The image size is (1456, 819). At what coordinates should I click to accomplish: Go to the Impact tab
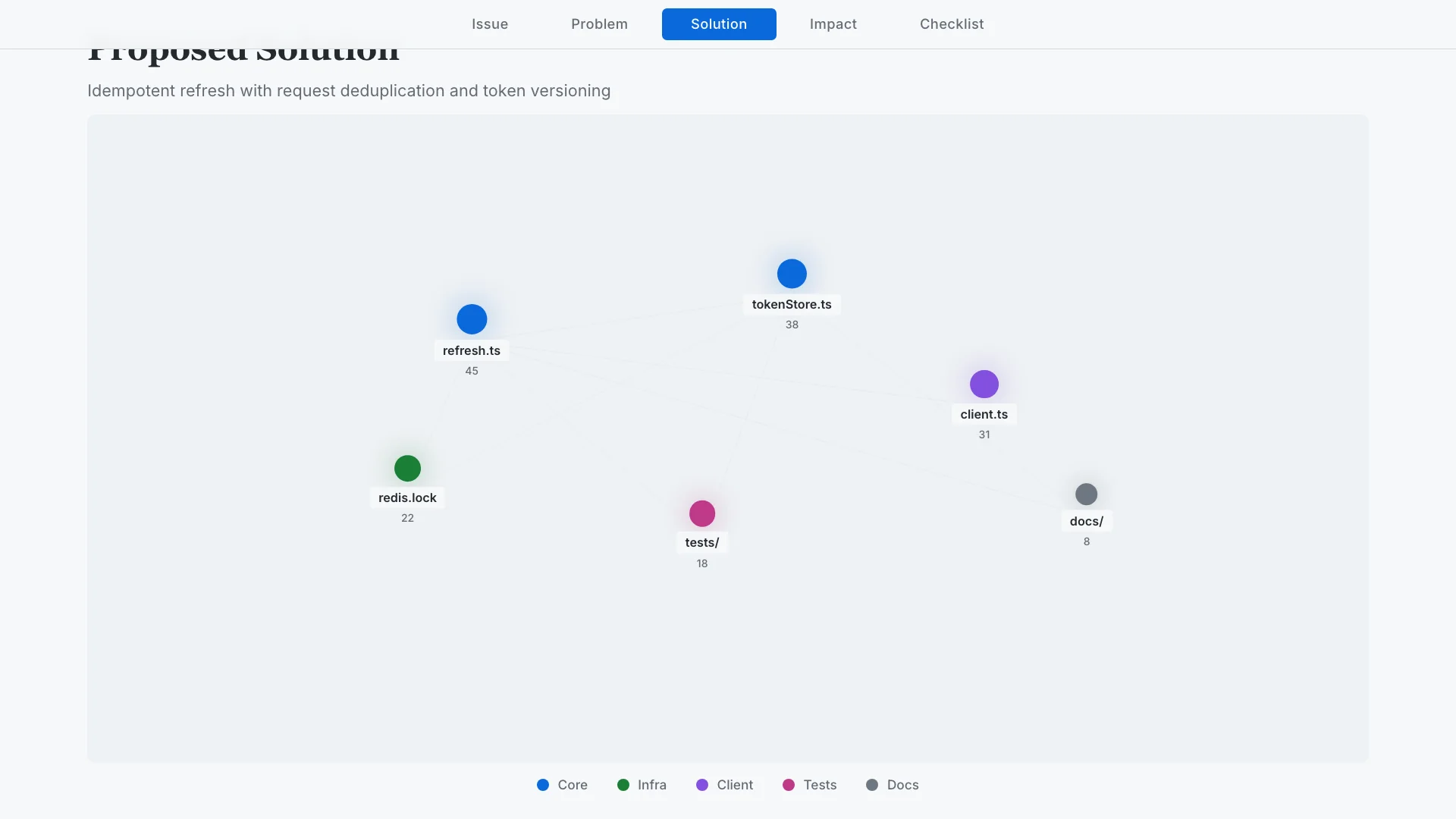pos(833,24)
